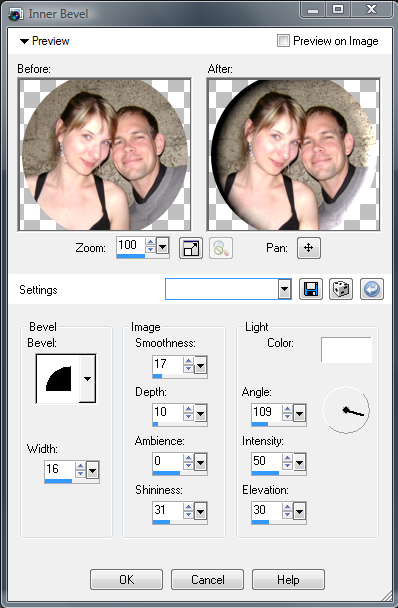Image resolution: width=398 pixels, height=608 pixels.
Task: Click the After preview image
Action: tap(293, 155)
